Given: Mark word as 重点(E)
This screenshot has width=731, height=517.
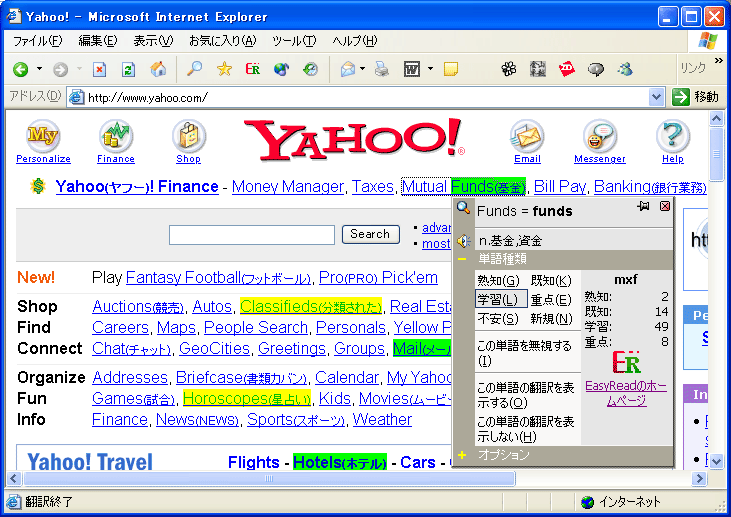Looking at the screenshot, I should [x=551, y=299].
